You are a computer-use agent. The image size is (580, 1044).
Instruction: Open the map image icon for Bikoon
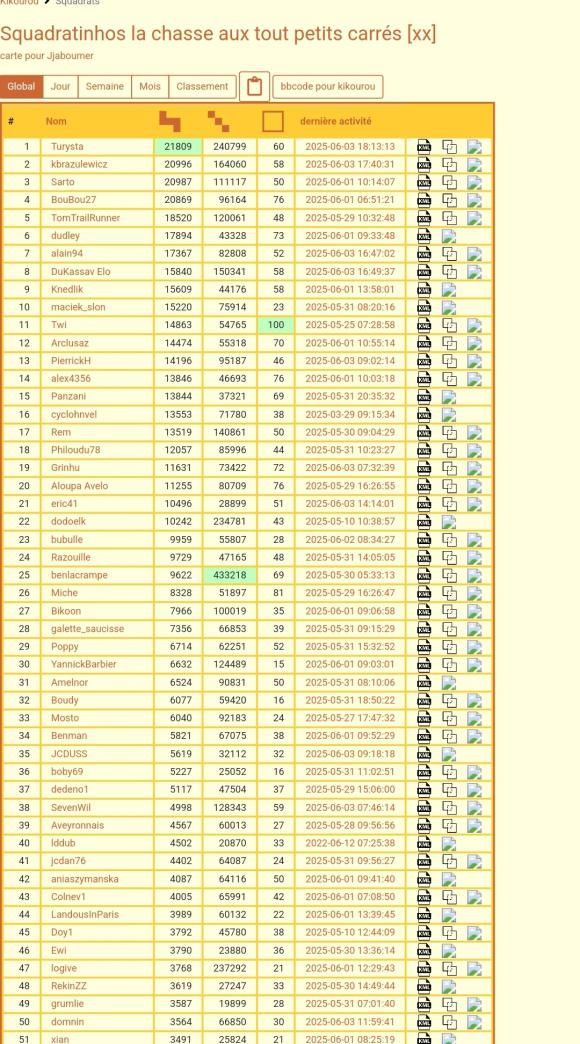(x=474, y=611)
